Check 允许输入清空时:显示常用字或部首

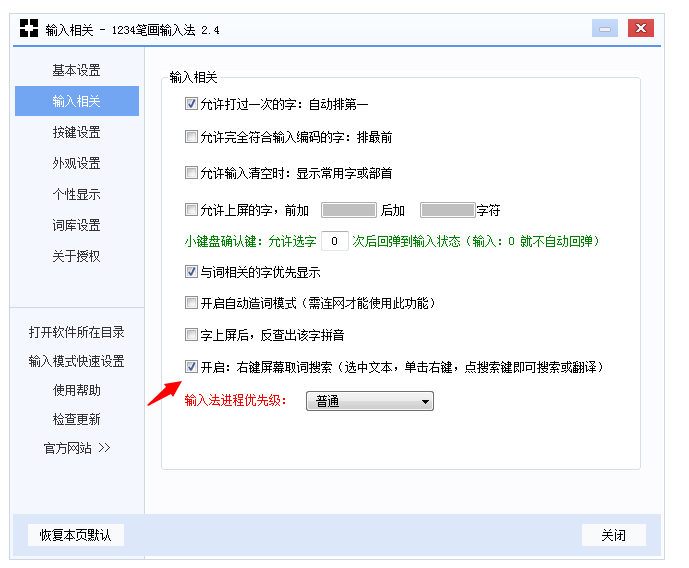click(191, 173)
